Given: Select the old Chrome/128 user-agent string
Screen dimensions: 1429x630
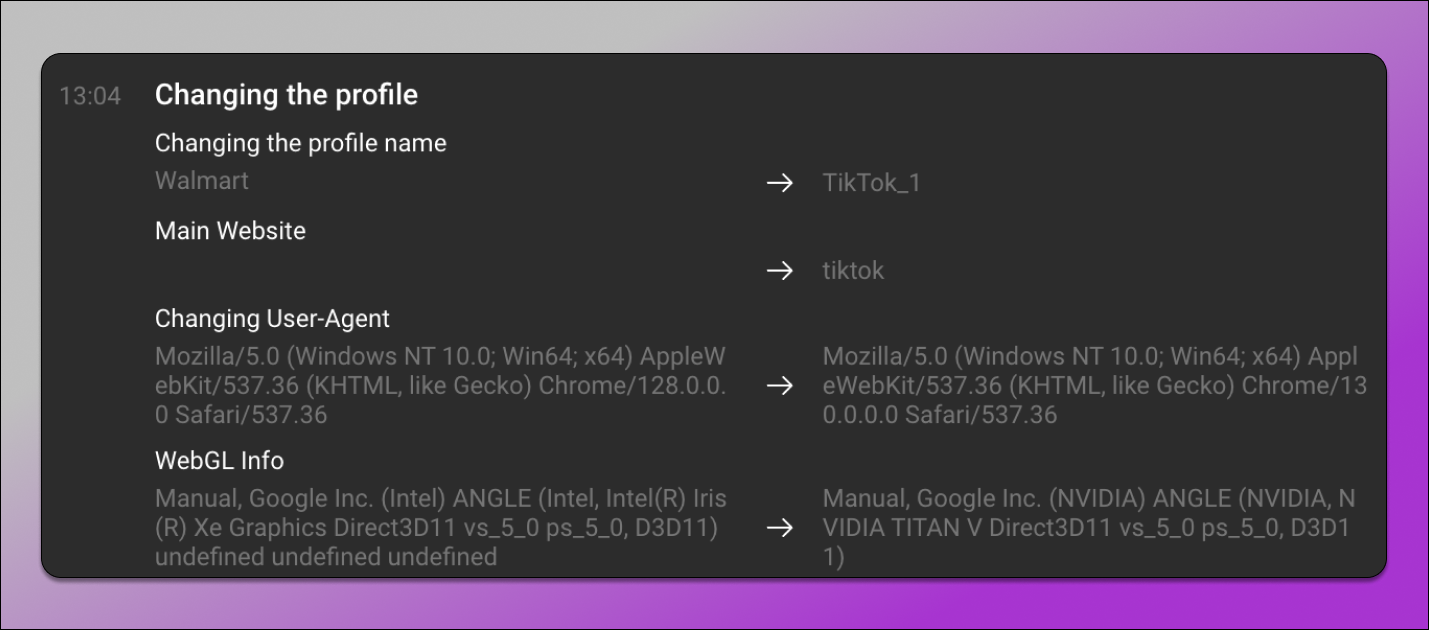Looking at the screenshot, I should 441,386.
